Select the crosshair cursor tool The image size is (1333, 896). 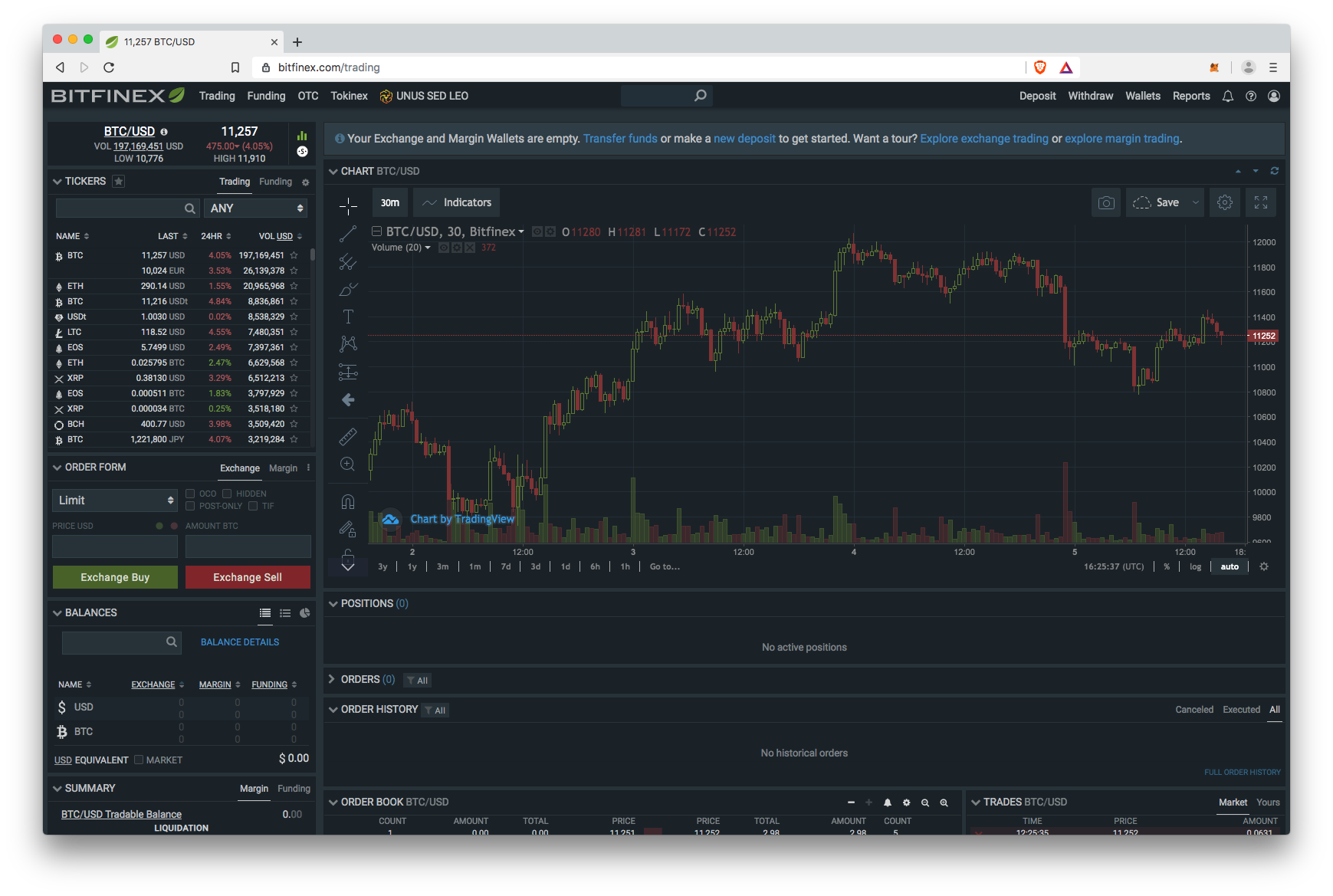tap(348, 205)
